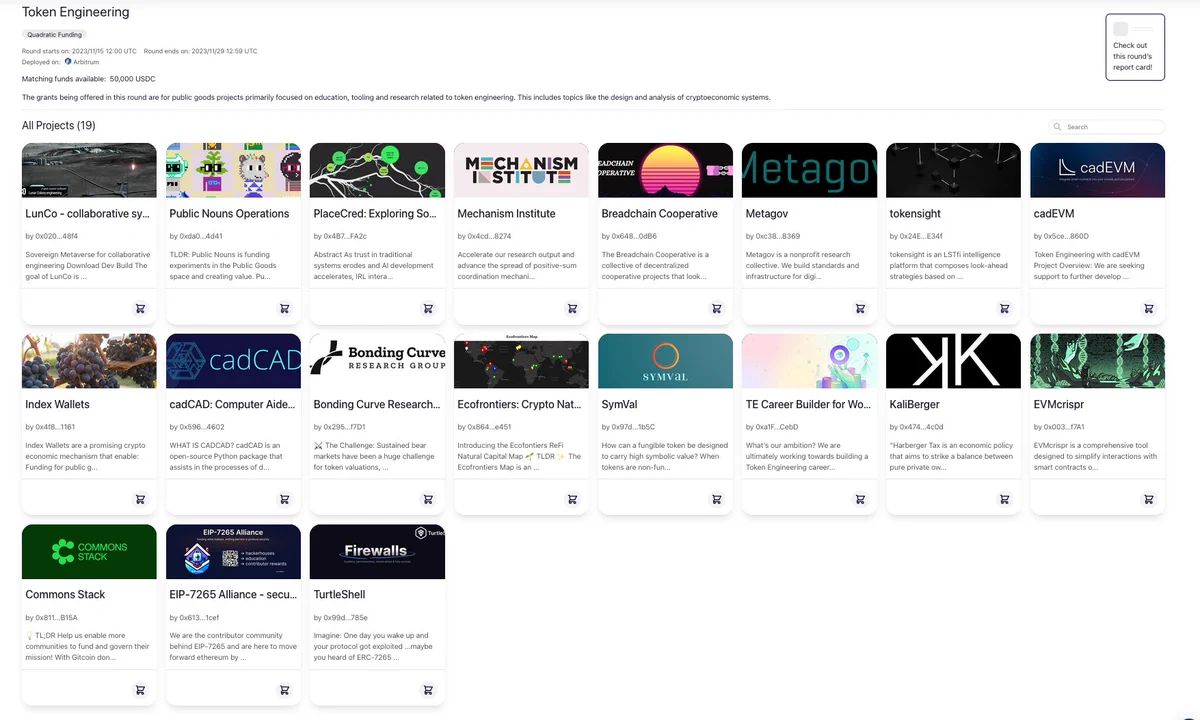Open EVMcrispr title link
The width and height of the screenshot is (1200, 720).
pyautogui.click(x=1061, y=405)
